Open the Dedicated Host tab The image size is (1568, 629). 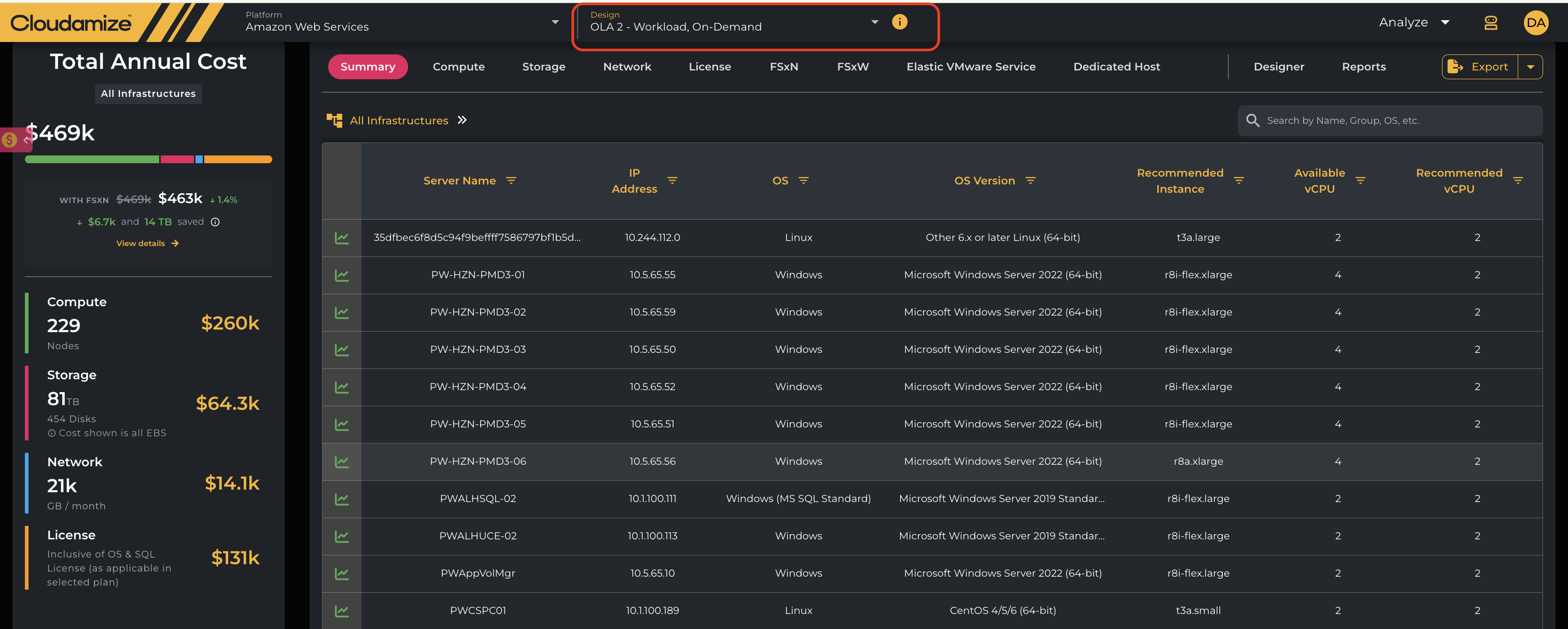click(1116, 67)
